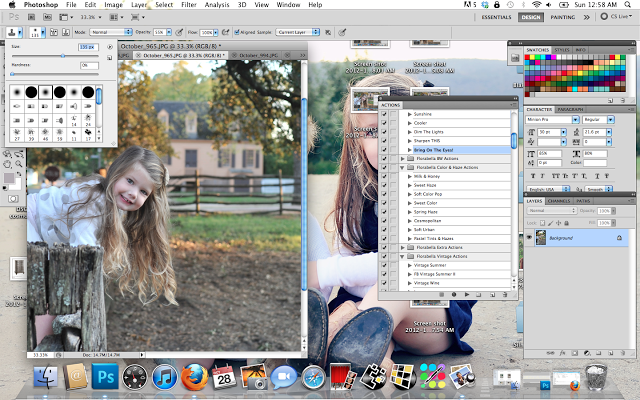This screenshot has width=640, height=400.
Task: Toggle the Milk & Honey action checkbox
Action: 384,176
